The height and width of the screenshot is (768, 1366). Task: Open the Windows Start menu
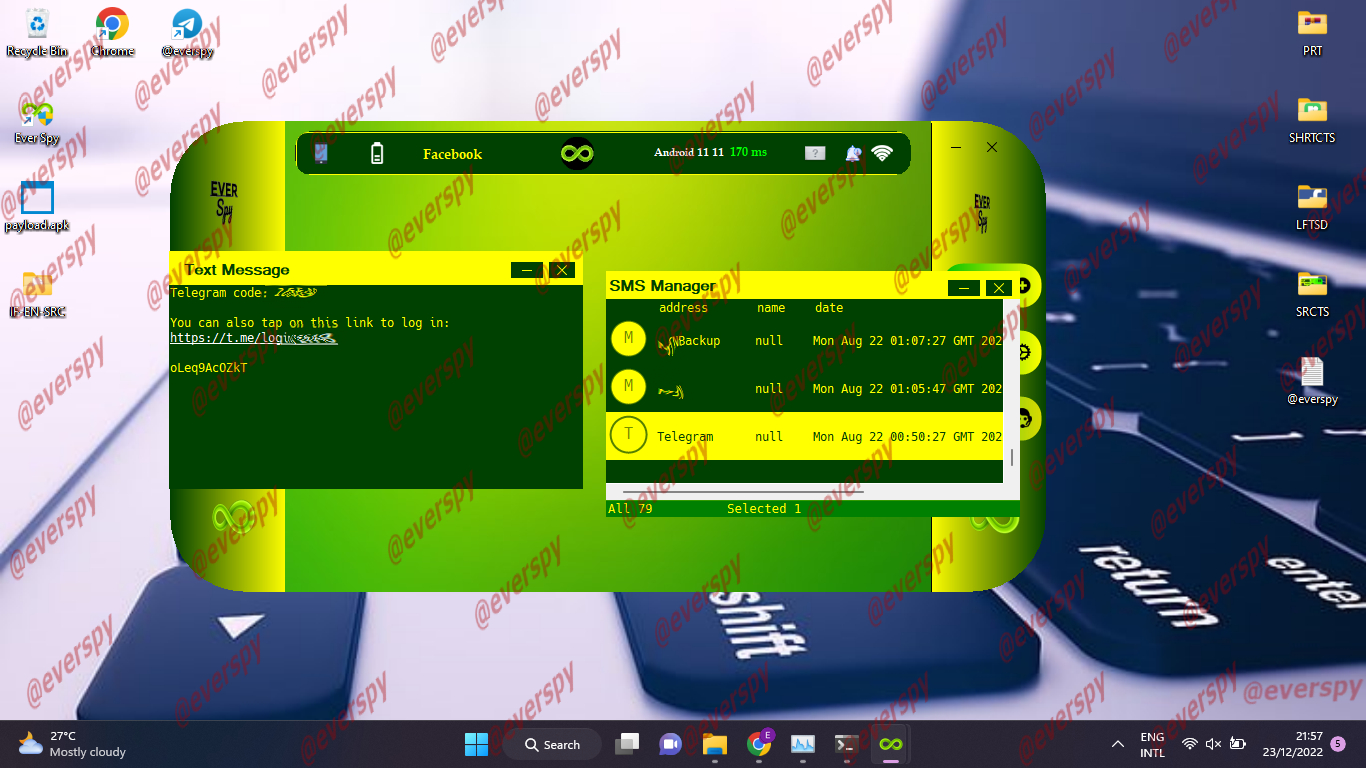[x=476, y=744]
